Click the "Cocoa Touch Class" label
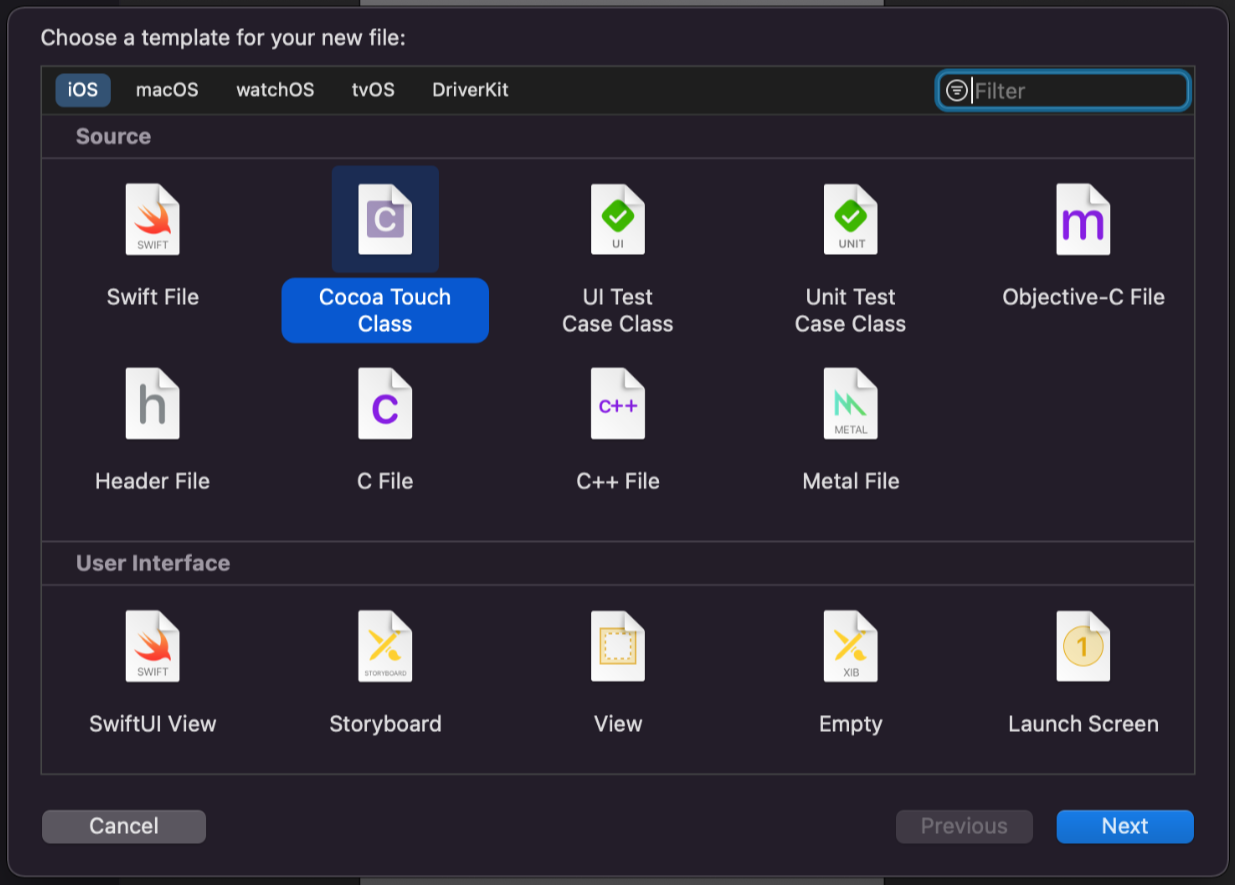 385,310
